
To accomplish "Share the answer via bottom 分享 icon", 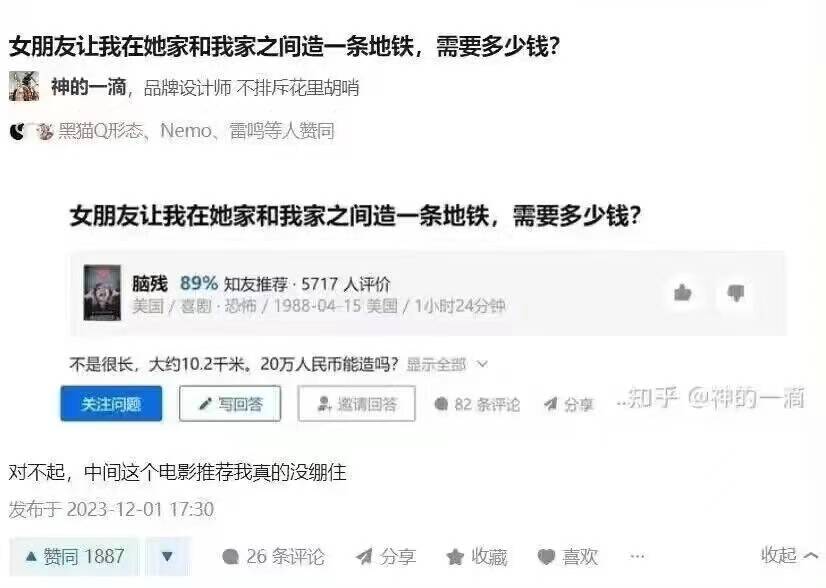I will (364, 556).
